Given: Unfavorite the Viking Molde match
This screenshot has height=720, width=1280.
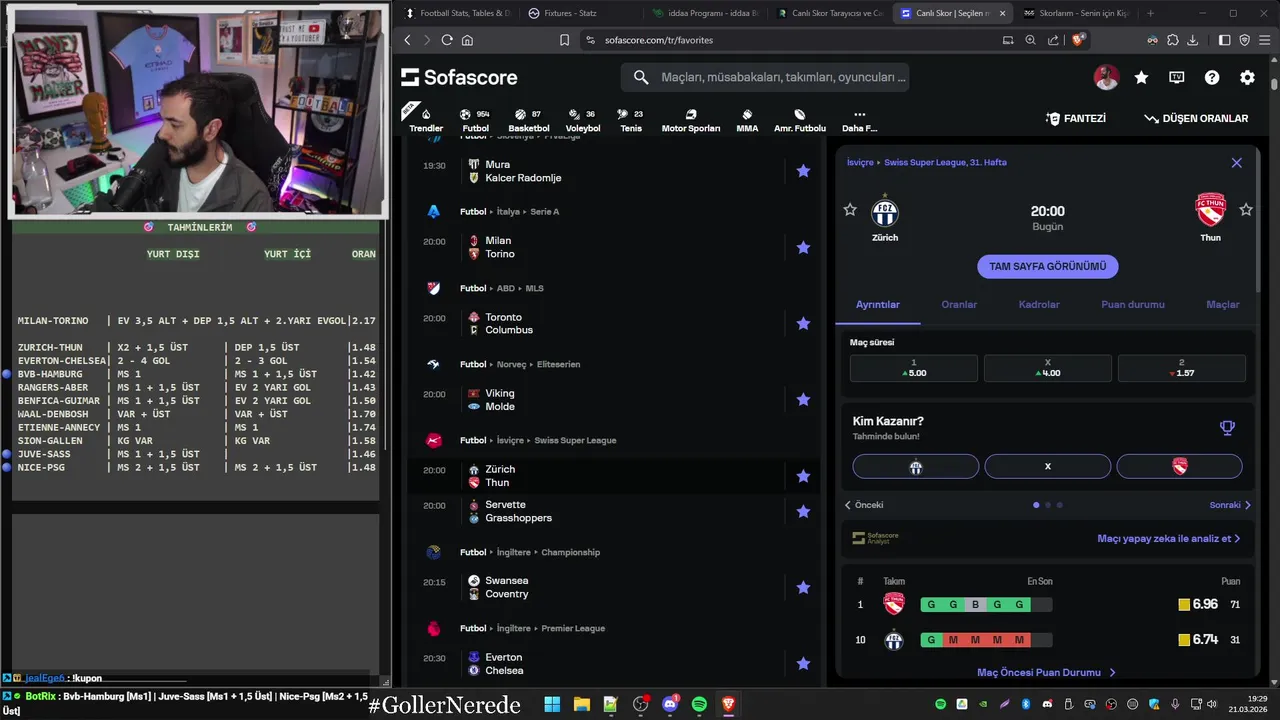Looking at the screenshot, I should (x=803, y=399).
